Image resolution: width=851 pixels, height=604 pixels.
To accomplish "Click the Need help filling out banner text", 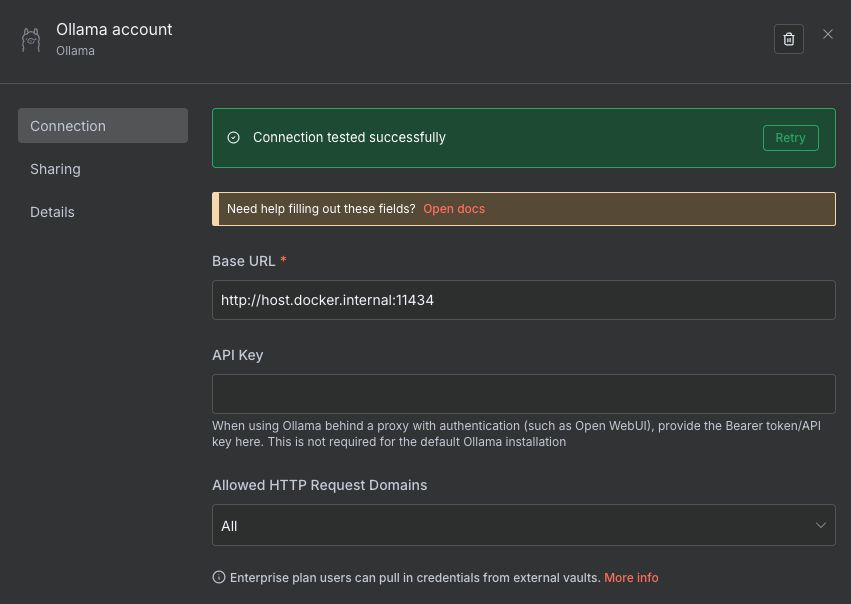I will point(320,209).
